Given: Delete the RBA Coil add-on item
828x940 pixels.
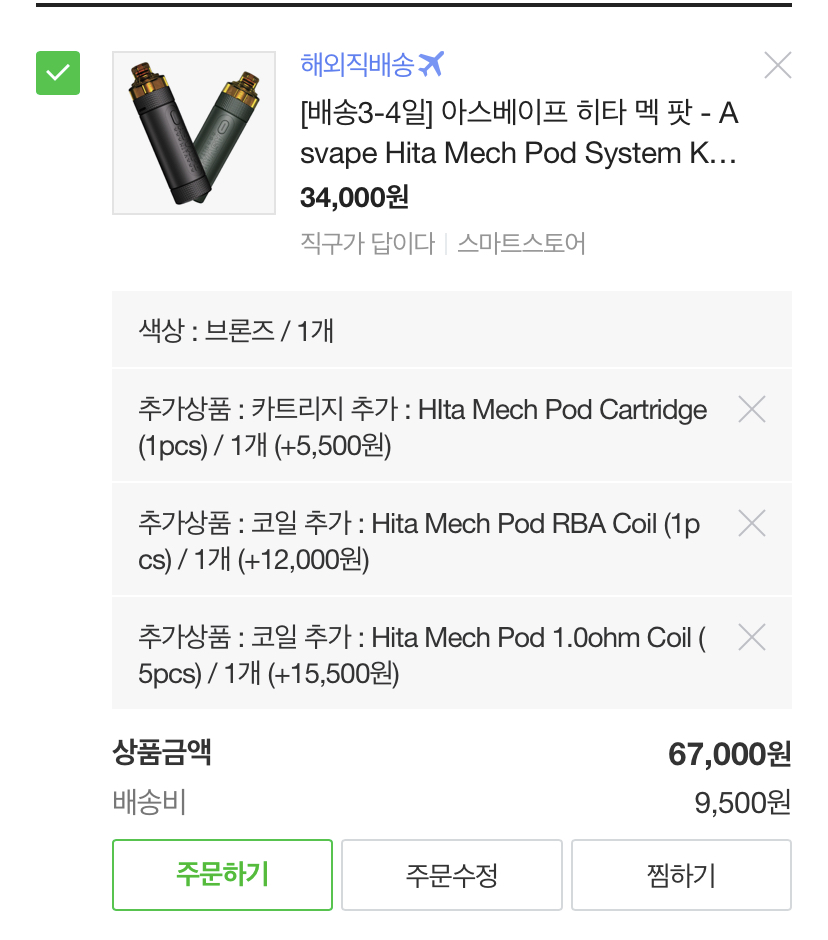Looking at the screenshot, I should pyautogui.click(x=752, y=523).
